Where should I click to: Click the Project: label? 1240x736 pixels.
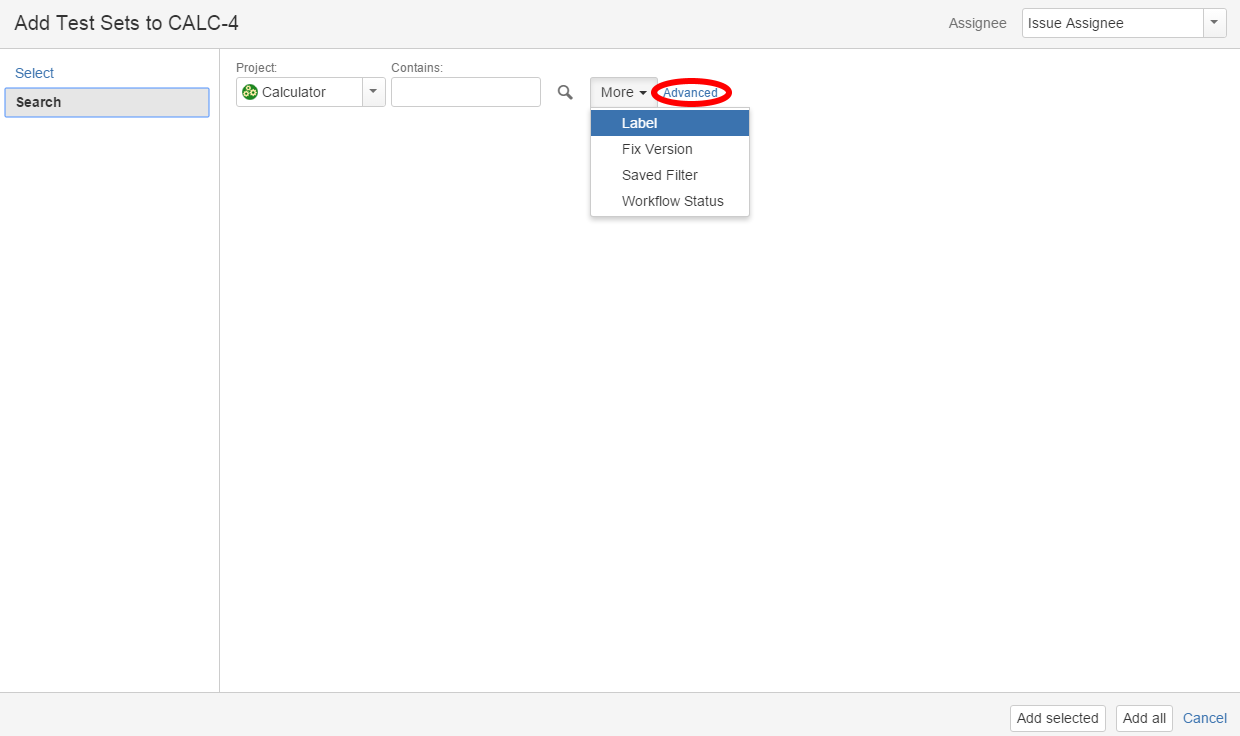click(x=256, y=68)
